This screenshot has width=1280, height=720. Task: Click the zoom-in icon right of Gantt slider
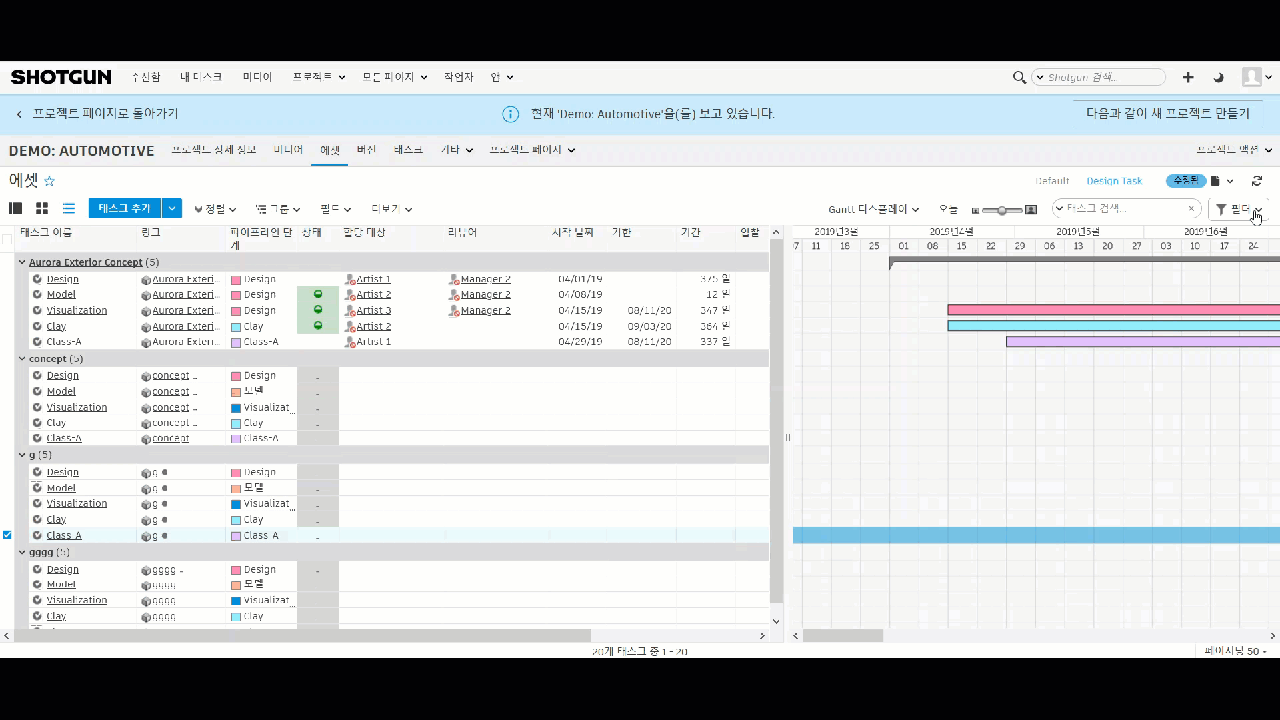point(1031,210)
